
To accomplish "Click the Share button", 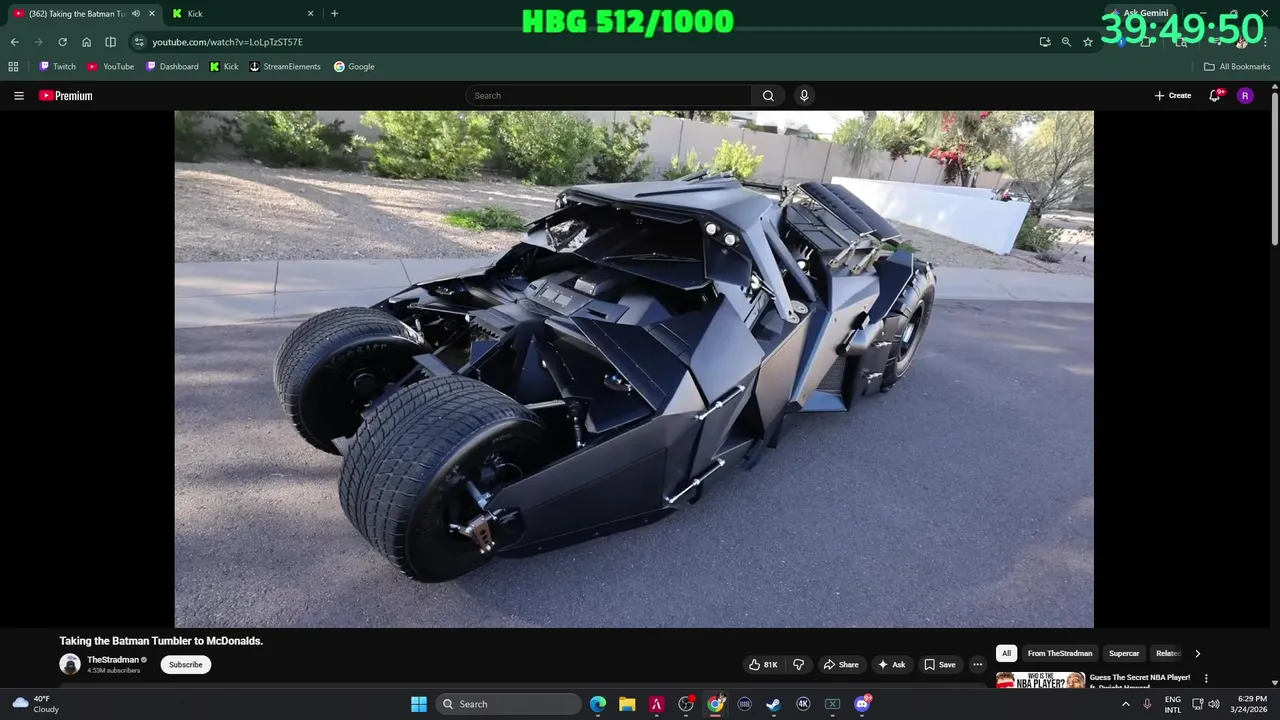I will tap(841, 665).
